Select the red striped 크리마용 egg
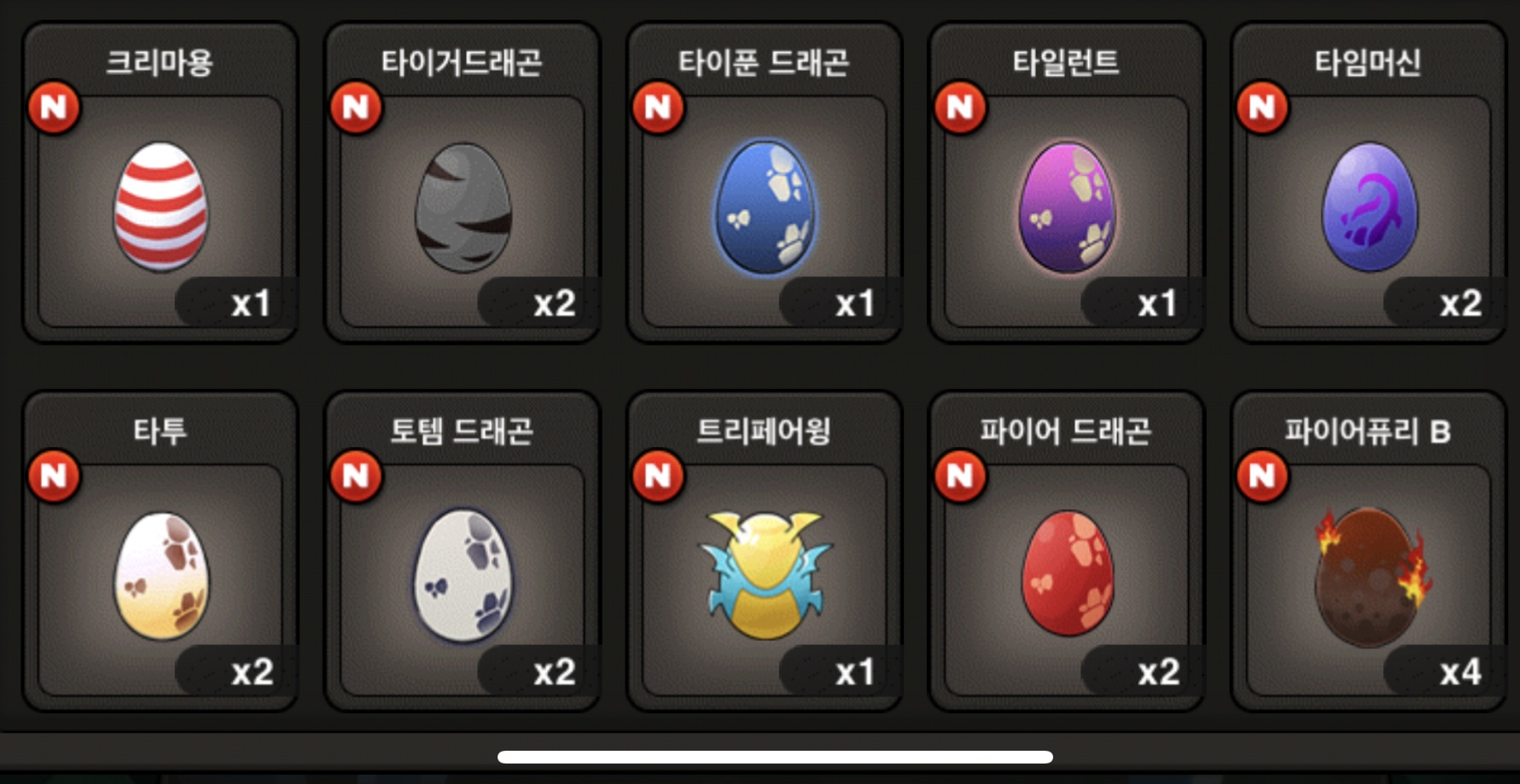 (x=160, y=206)
